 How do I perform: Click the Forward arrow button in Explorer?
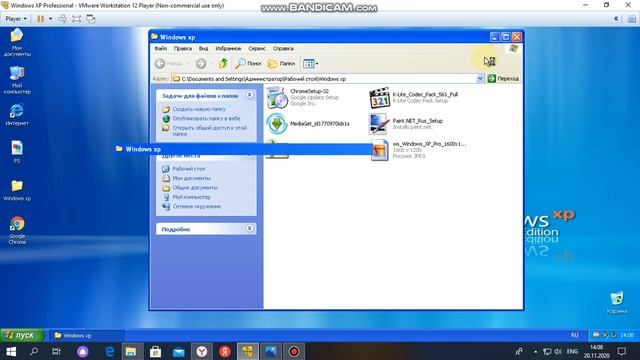point(201,64)
